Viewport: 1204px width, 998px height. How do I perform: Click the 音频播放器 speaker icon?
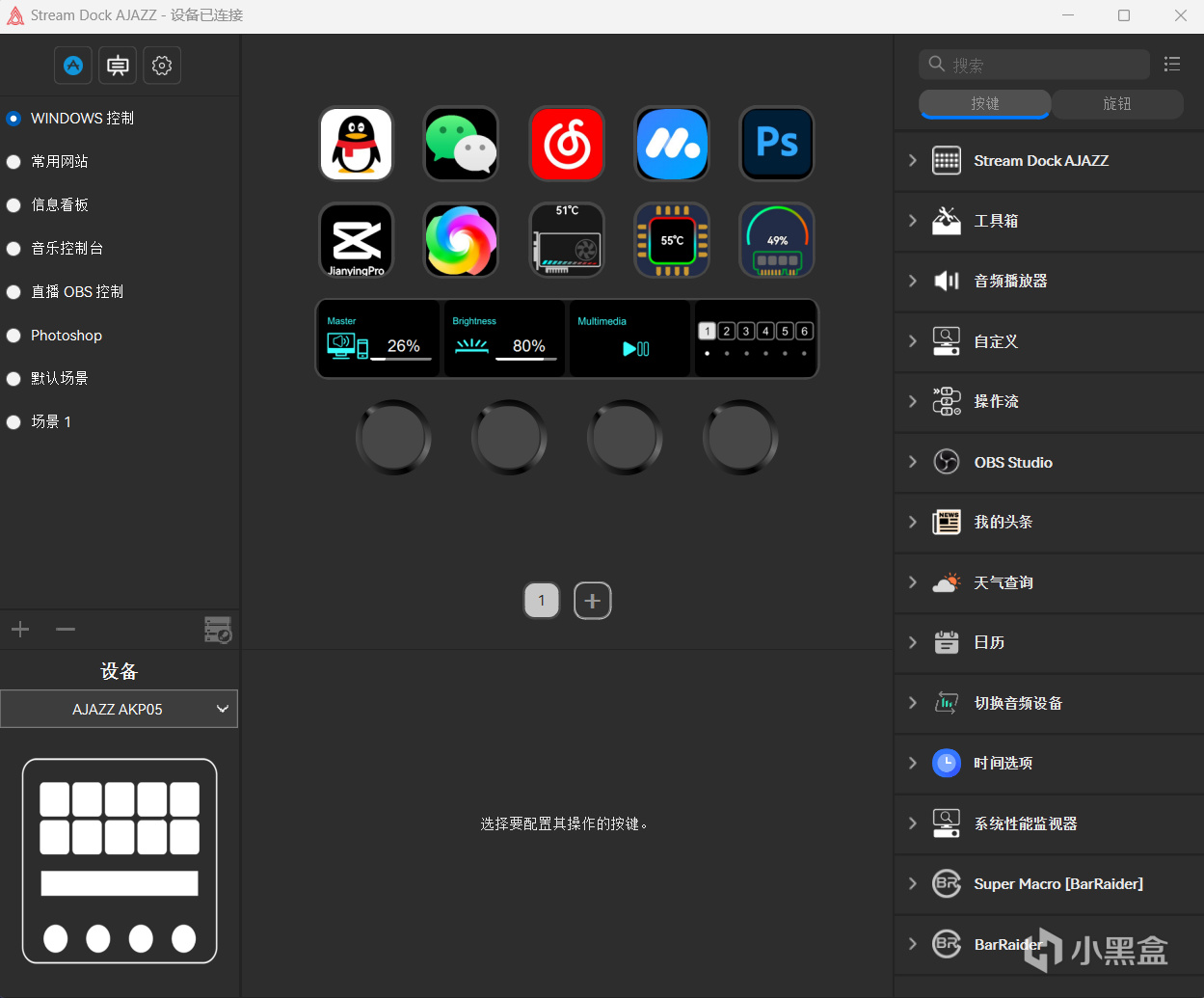(x=947, y=281)
